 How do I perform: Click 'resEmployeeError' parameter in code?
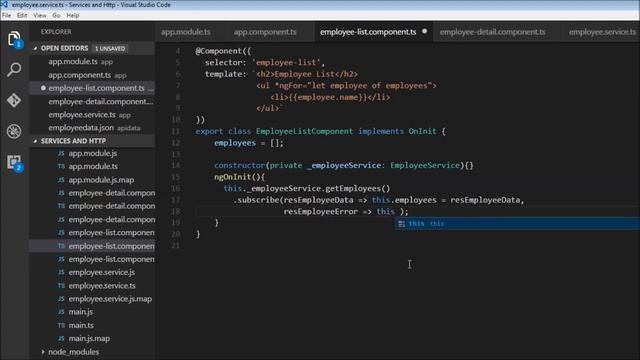(x=320, y=211)
